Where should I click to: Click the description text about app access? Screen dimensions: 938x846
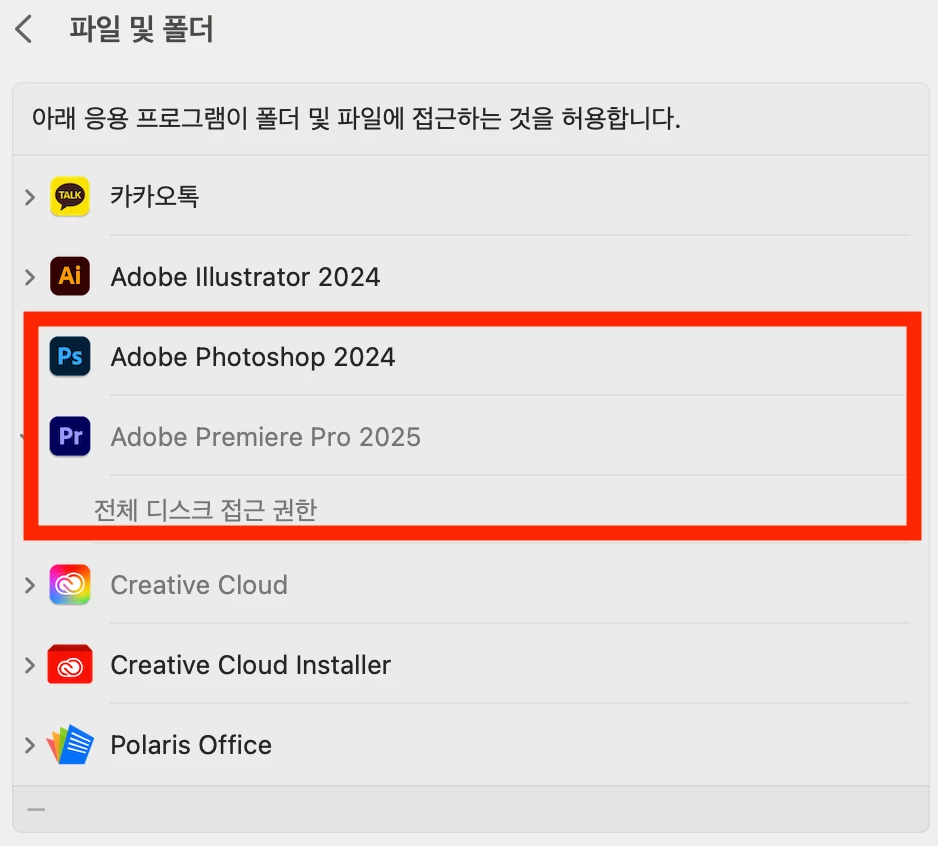tap(356, 118)
